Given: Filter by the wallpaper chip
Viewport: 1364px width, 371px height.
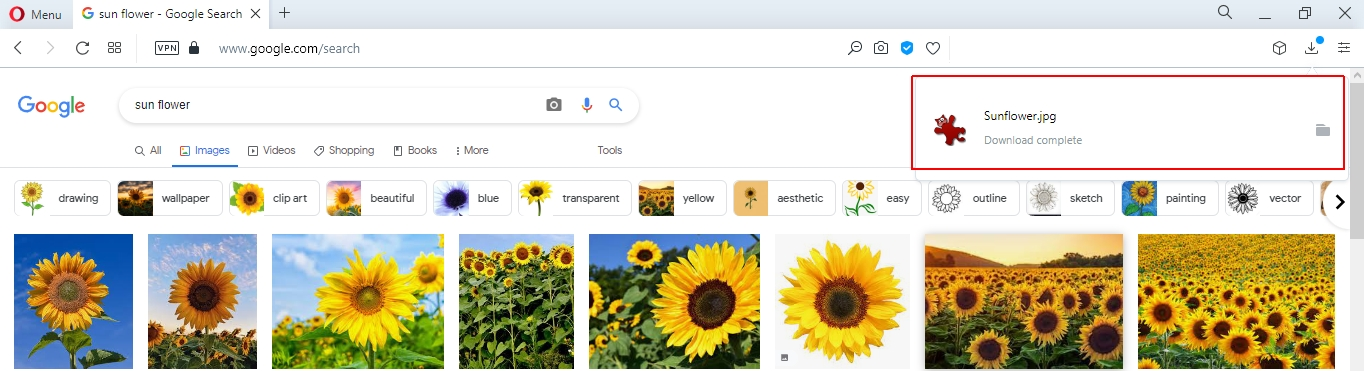Looking at the screenshot, I should tap(169, 198).
